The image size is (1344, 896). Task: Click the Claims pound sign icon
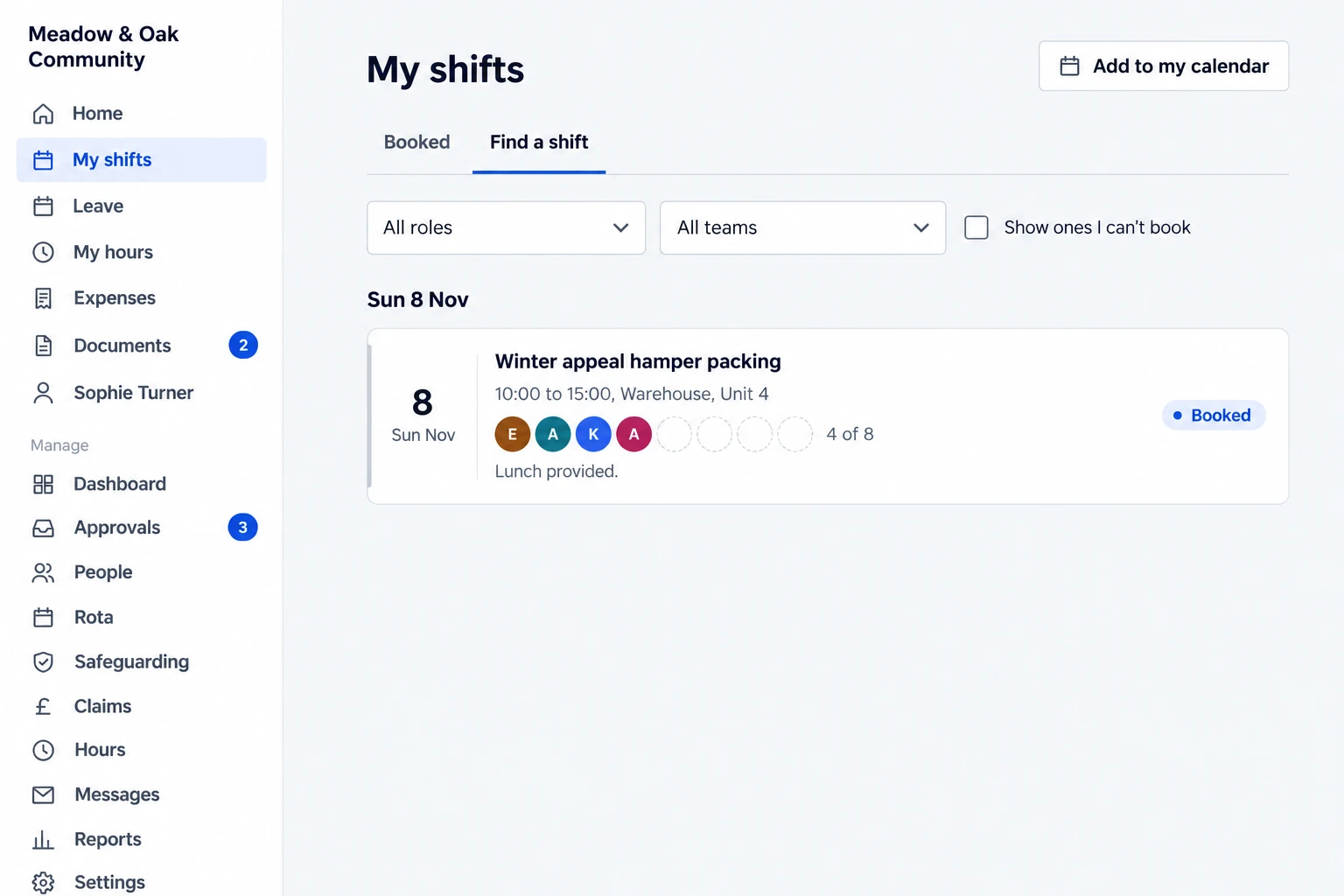pos(43,706)
